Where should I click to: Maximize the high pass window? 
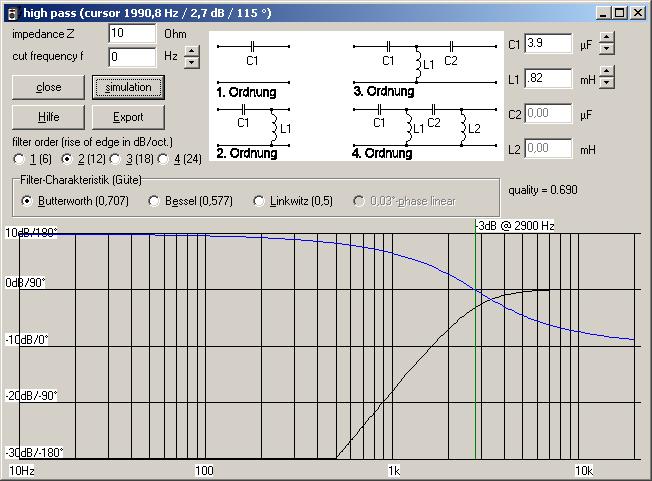(x=620, y=13)
